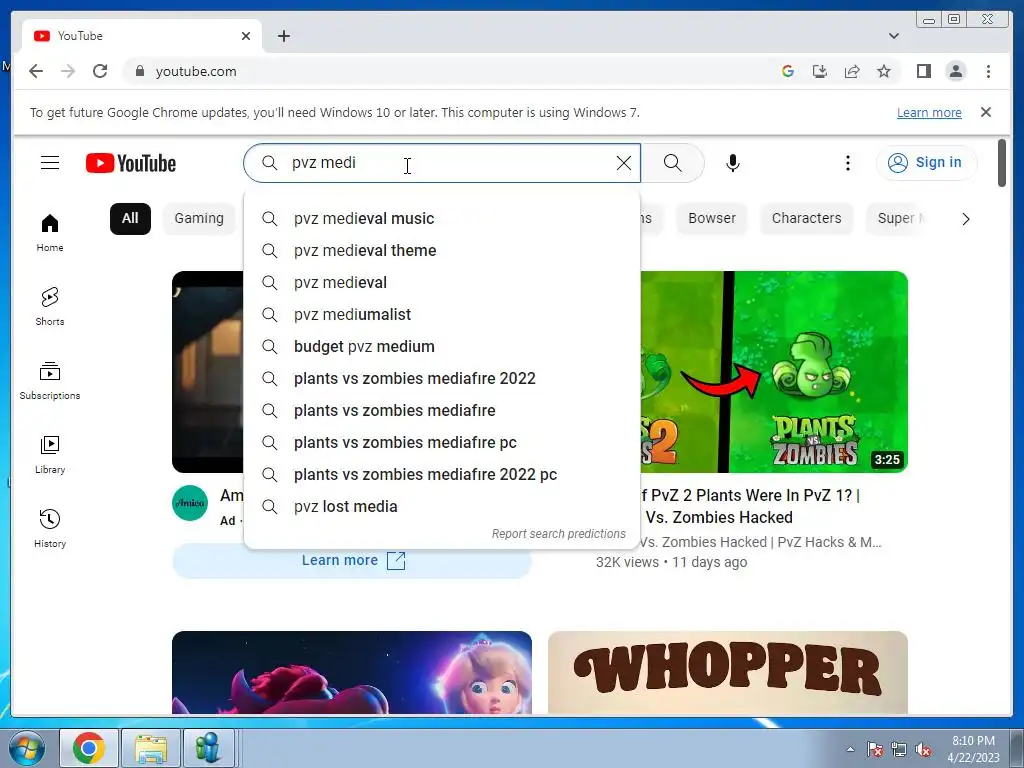Click the YouTube logo

(x=131, y=163)
